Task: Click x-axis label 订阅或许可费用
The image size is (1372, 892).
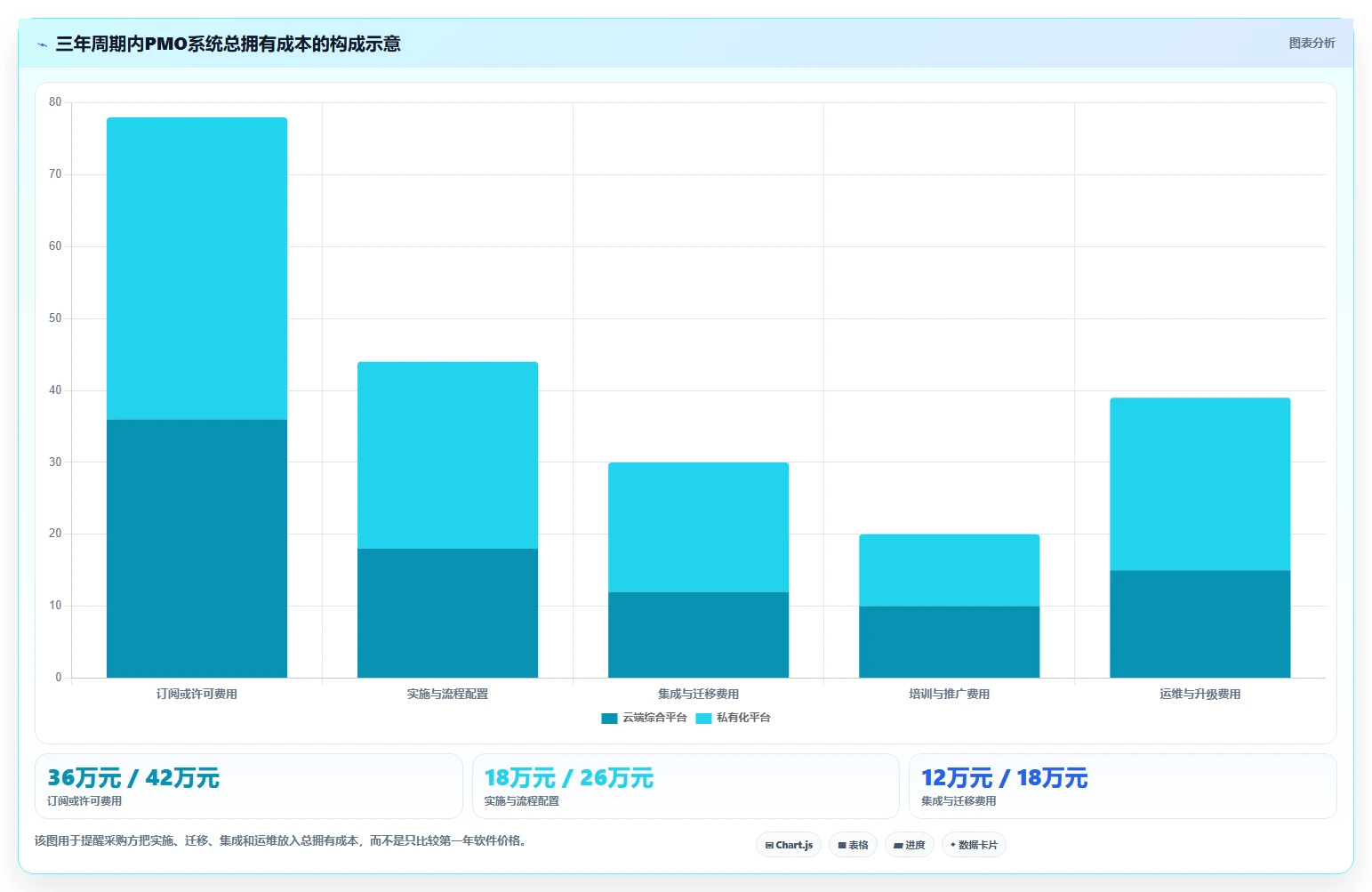Action: (197, 694)
